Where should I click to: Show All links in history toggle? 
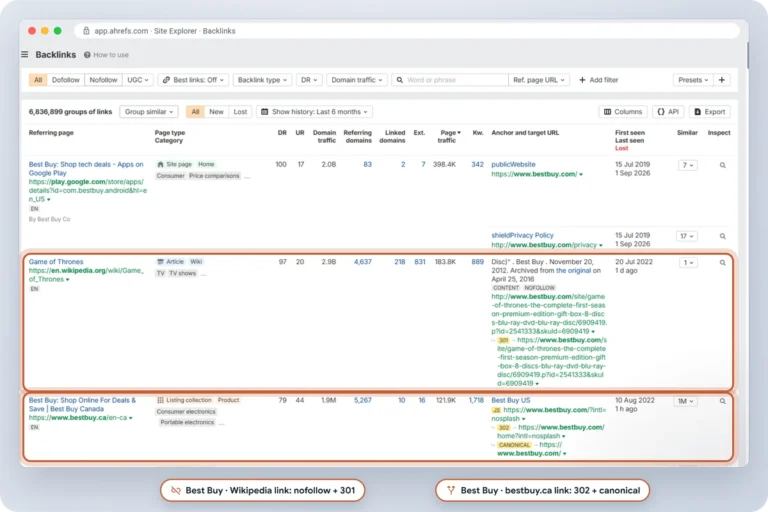point(195,112)
